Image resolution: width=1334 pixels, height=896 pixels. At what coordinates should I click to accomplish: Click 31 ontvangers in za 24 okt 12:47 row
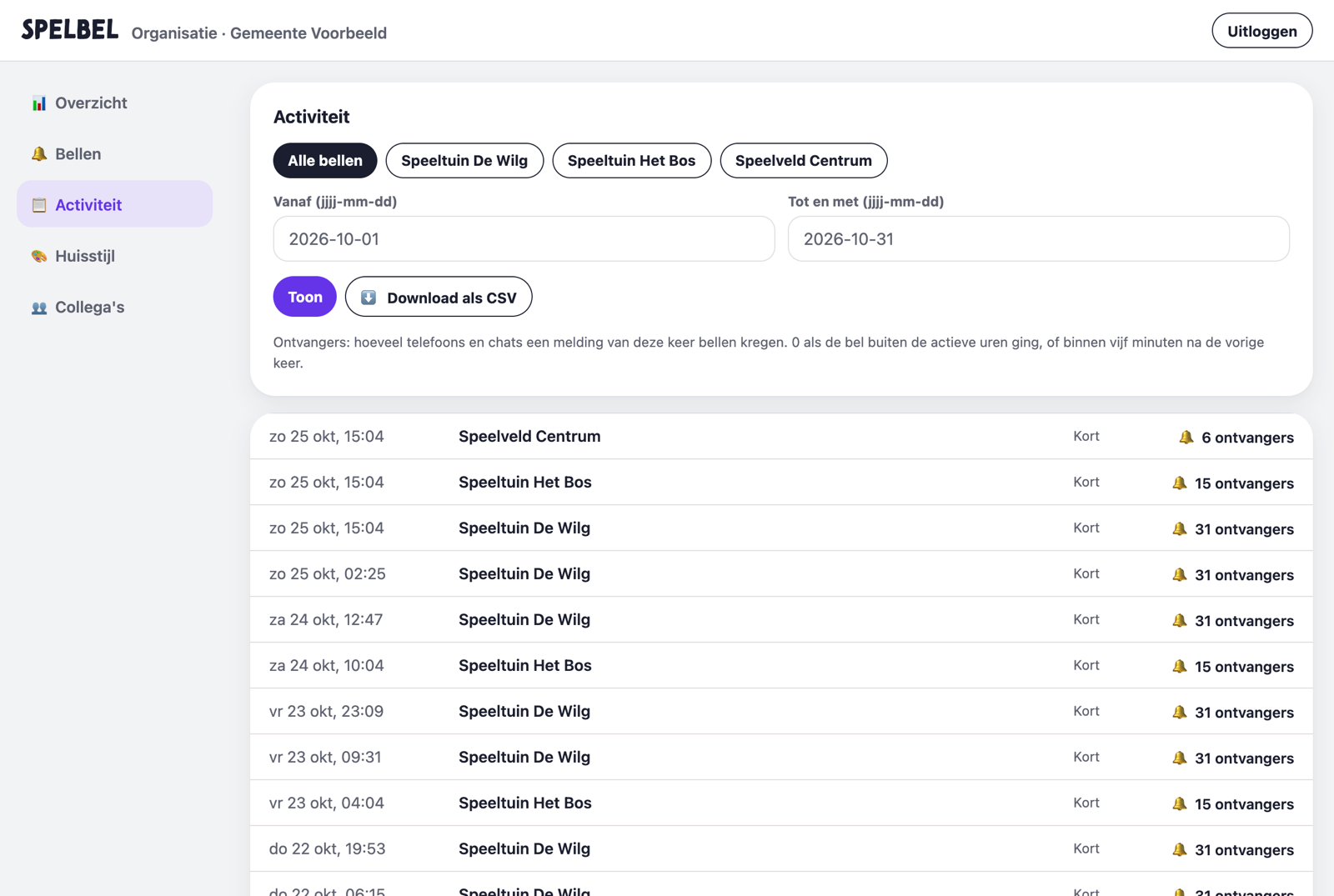[x=1244, y=621]
